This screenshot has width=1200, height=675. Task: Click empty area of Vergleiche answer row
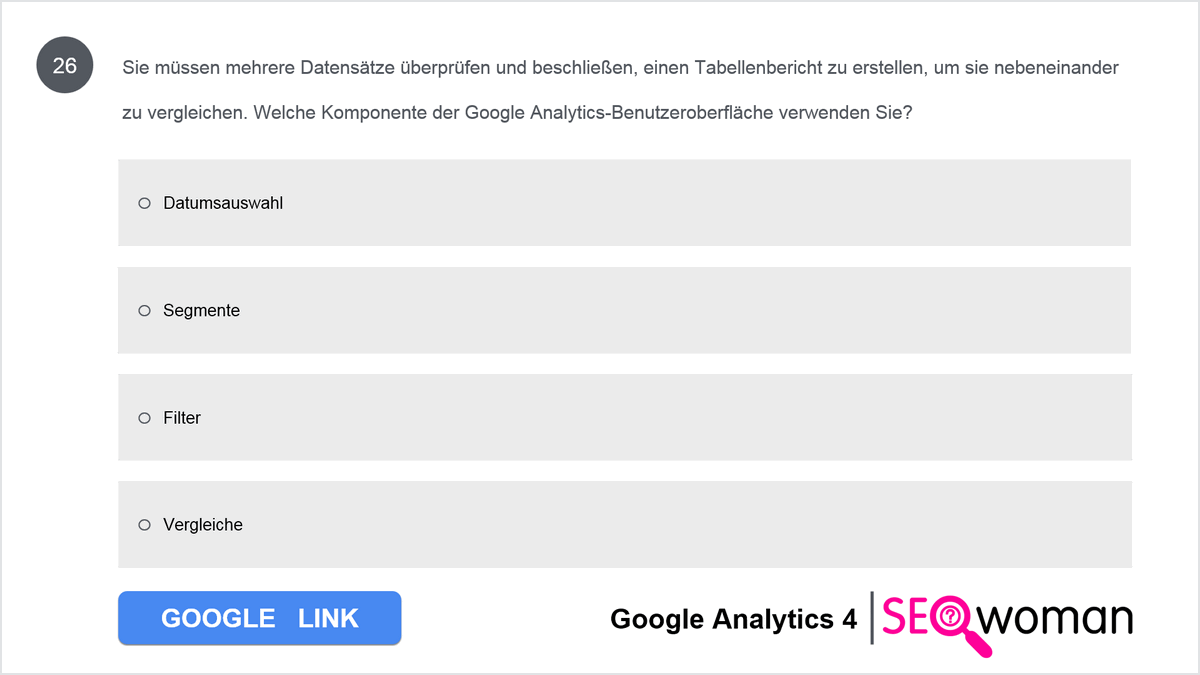(x=700, y=525)
